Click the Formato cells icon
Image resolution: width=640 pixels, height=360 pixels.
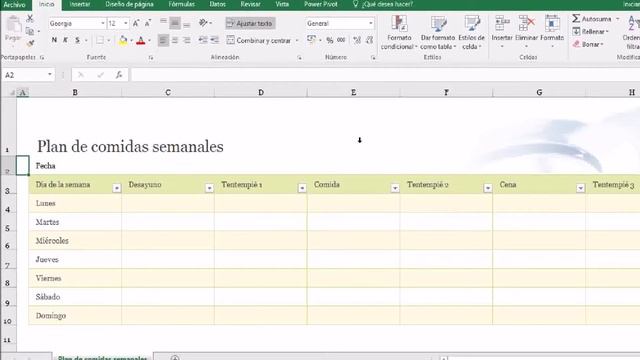552,24
